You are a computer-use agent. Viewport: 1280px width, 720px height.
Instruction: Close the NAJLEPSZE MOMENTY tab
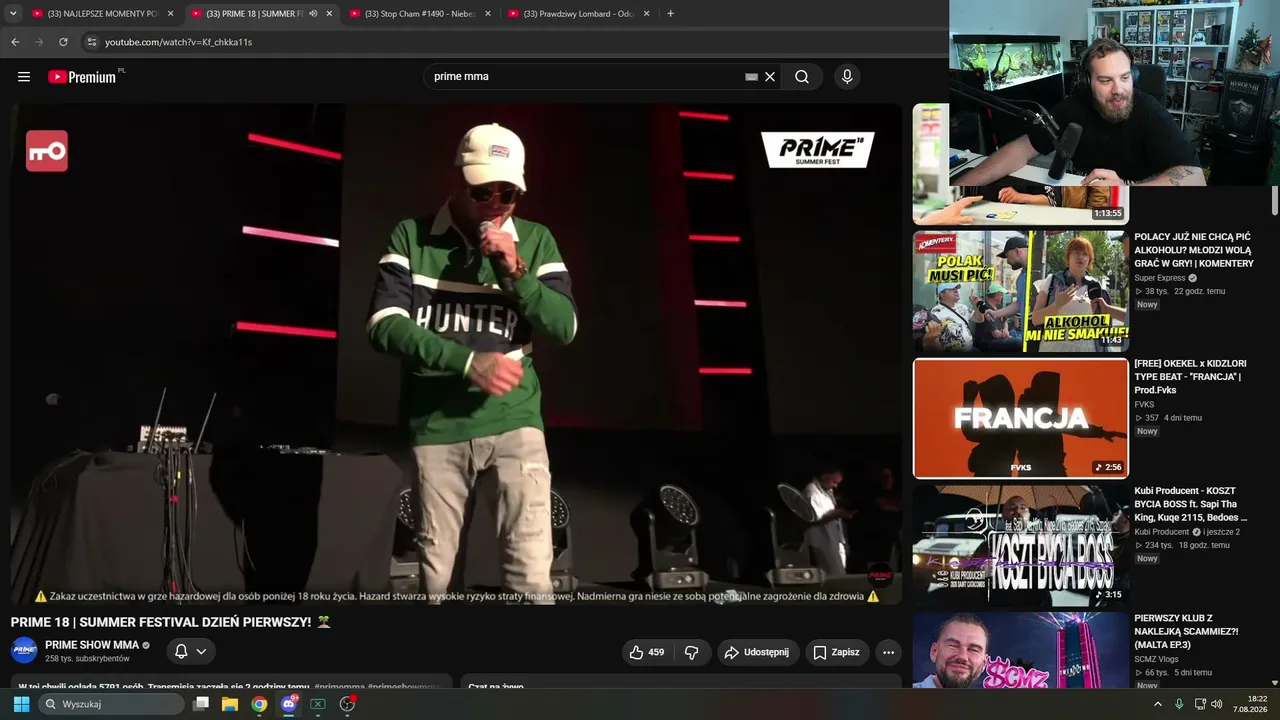pyautogui.click(x=170, y=14)
